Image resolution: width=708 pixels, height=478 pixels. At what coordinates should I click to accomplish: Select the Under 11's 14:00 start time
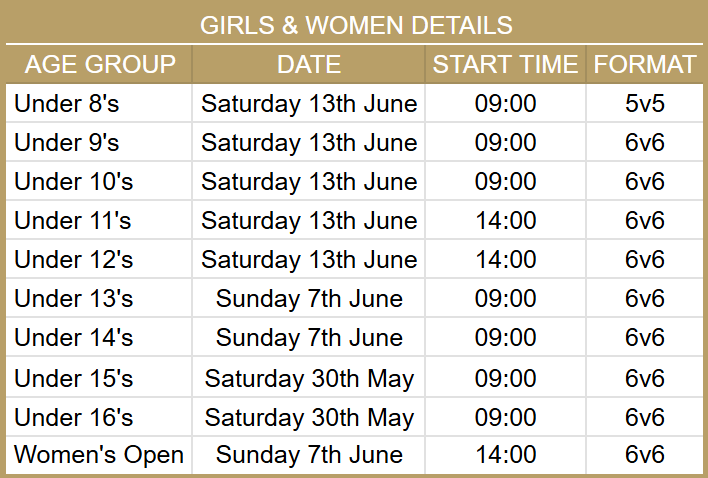(x=505, y=220)
